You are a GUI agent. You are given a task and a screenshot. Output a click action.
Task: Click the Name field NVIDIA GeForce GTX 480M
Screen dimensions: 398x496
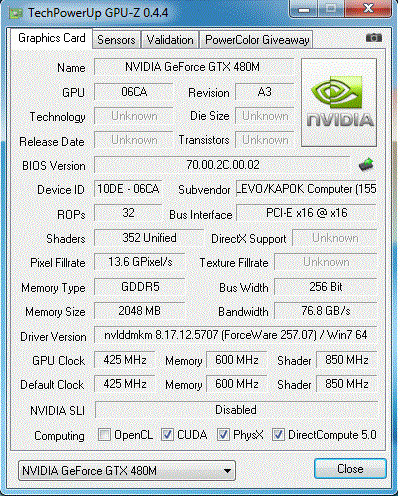click(x=194, y=67)
